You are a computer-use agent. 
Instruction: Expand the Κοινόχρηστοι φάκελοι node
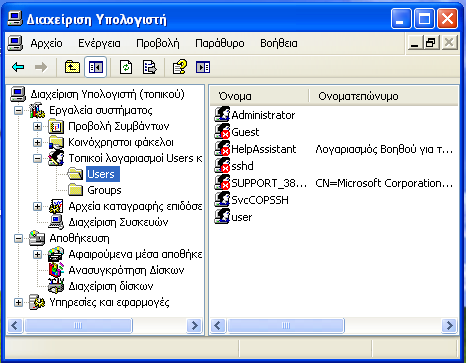(x=38, y=142)
